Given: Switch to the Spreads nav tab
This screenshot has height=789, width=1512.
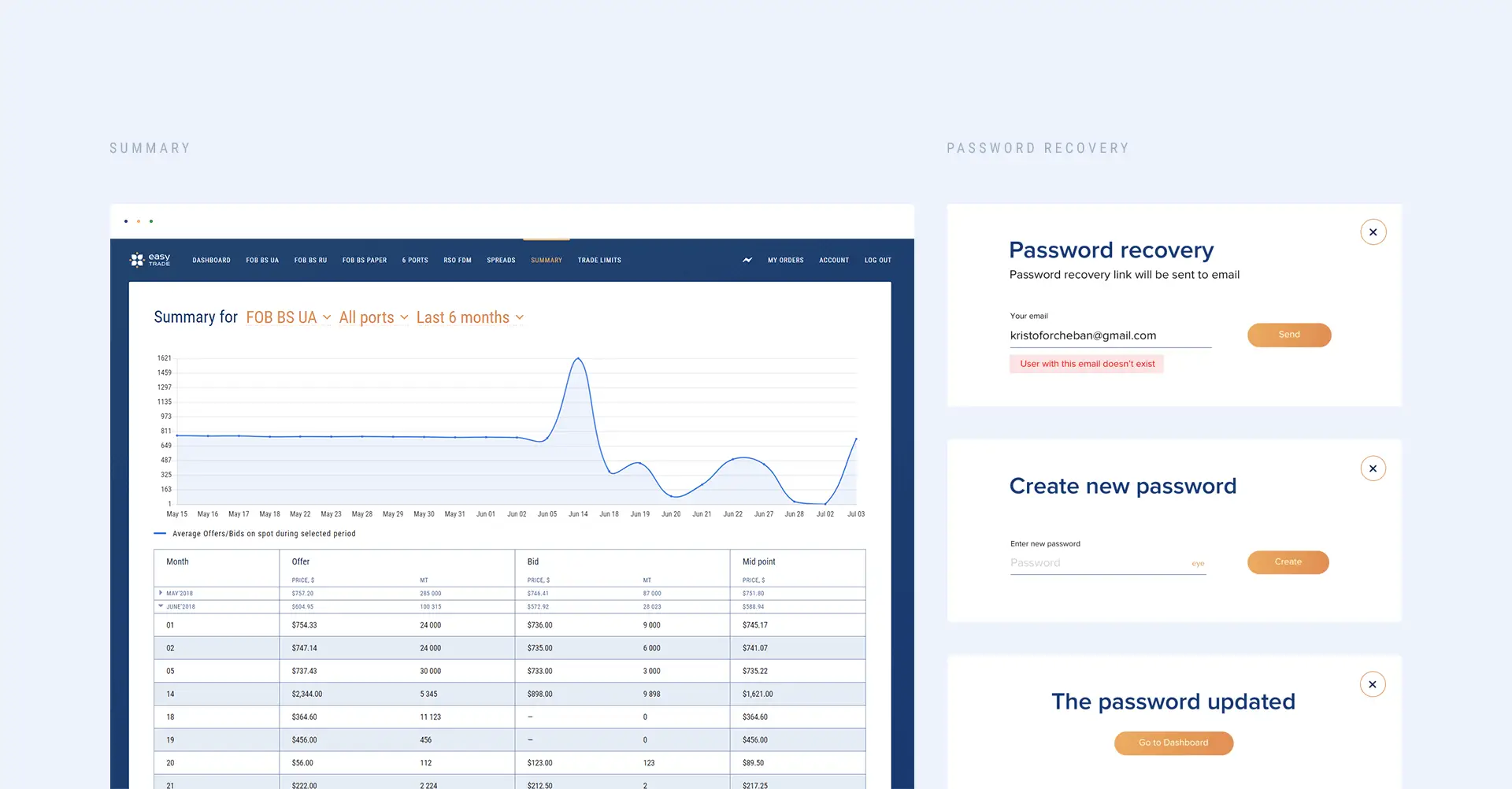Looking at the screenshot, I should point(501,261).
